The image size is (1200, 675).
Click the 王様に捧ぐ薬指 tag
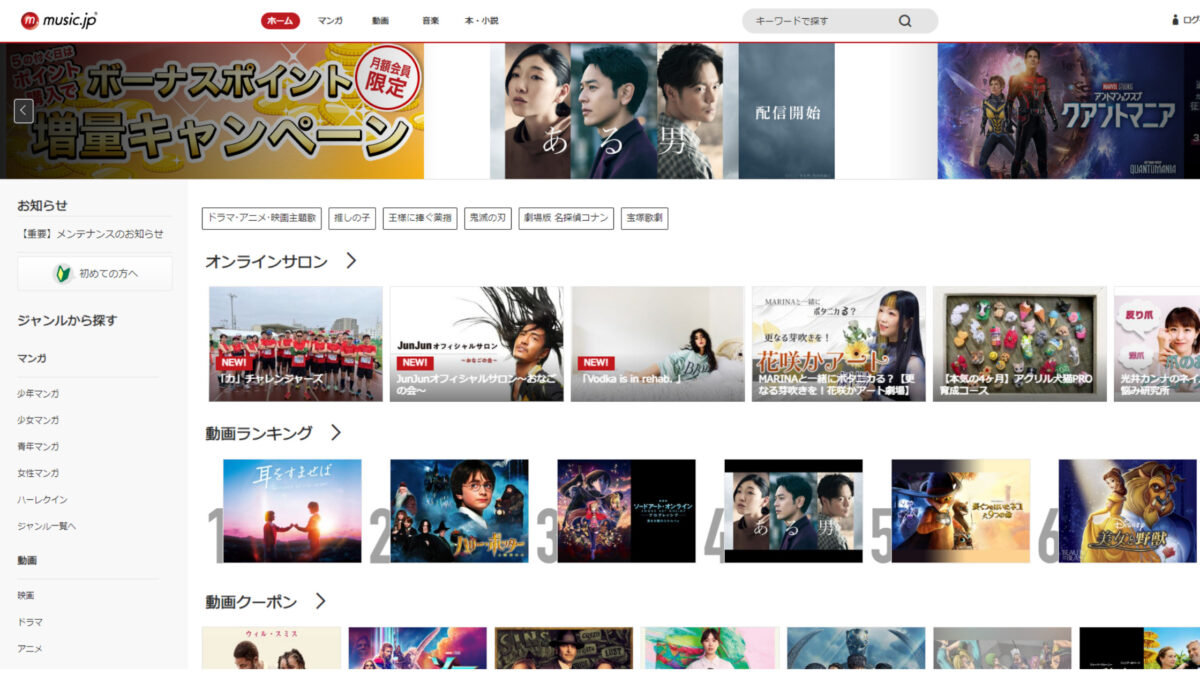click(420, 218)
